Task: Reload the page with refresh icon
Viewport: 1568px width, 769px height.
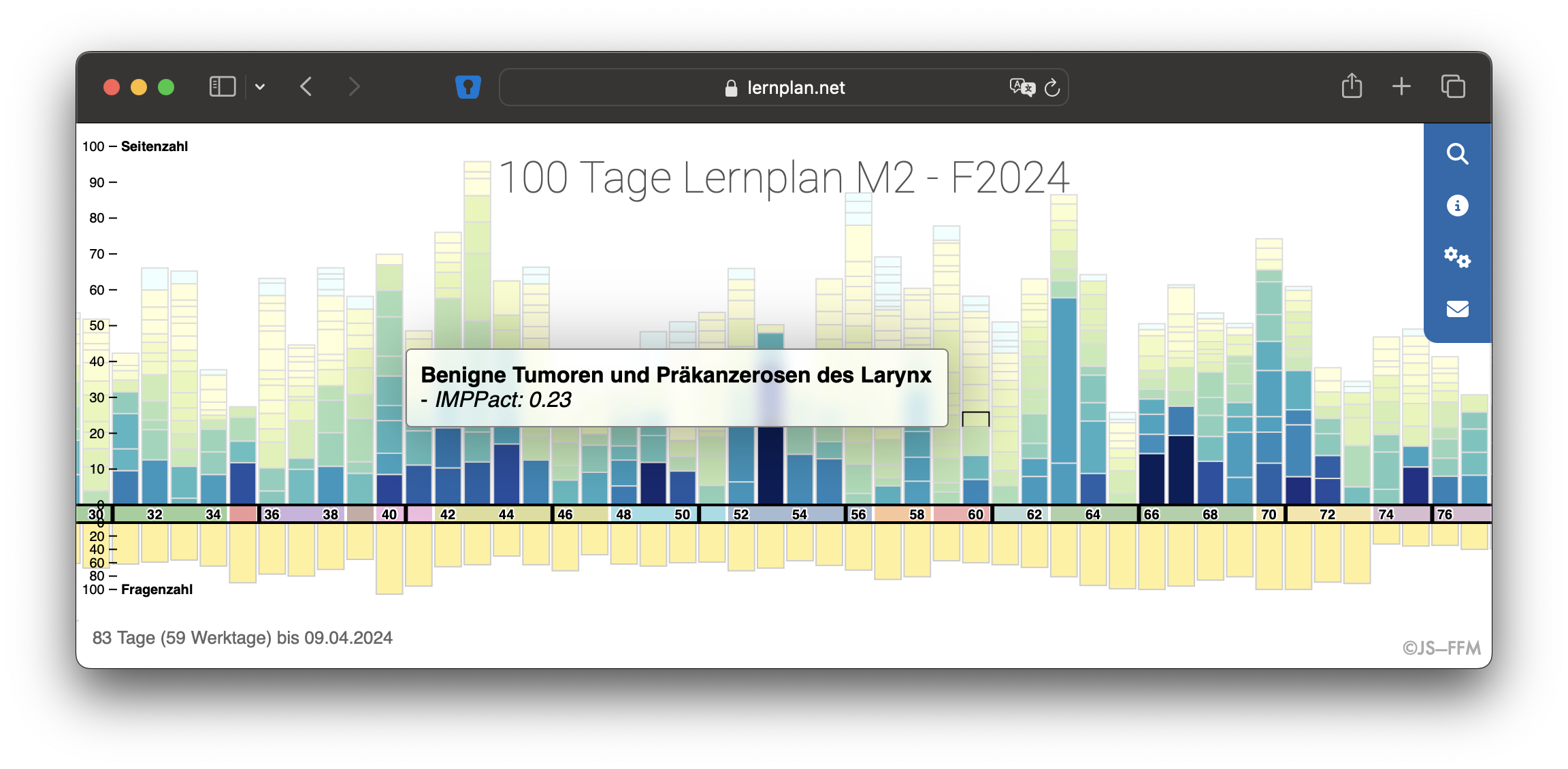Action: tap(1052, 88)
